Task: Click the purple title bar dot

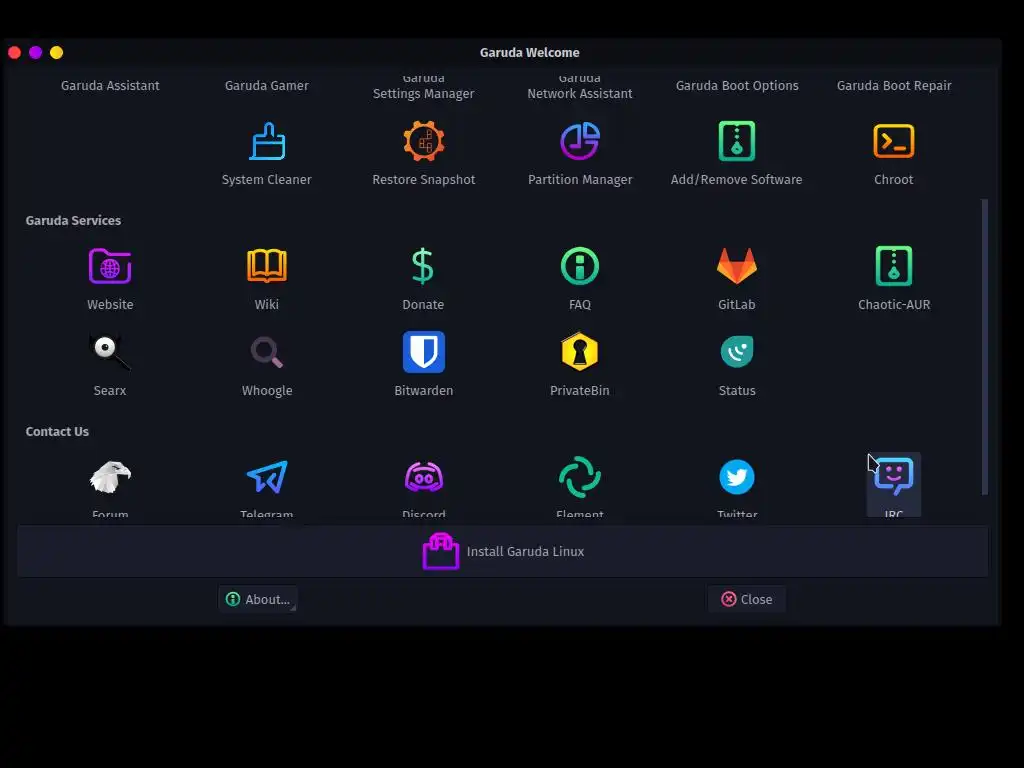Action: pos(35,52)
